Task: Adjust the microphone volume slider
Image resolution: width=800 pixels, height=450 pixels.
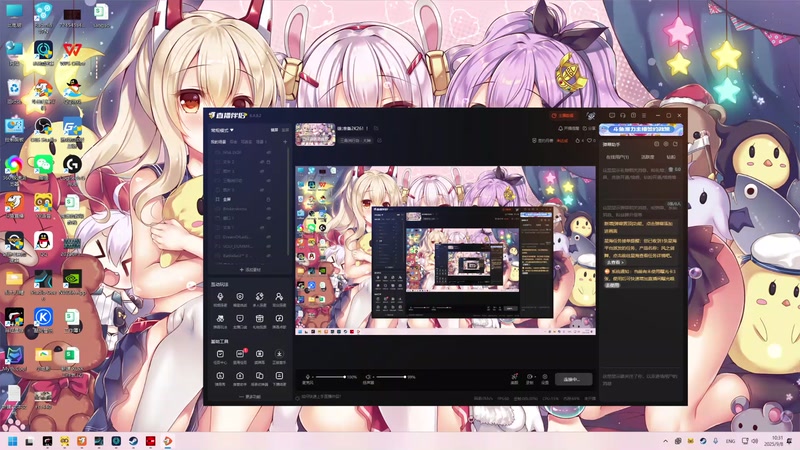Action: 331,377
